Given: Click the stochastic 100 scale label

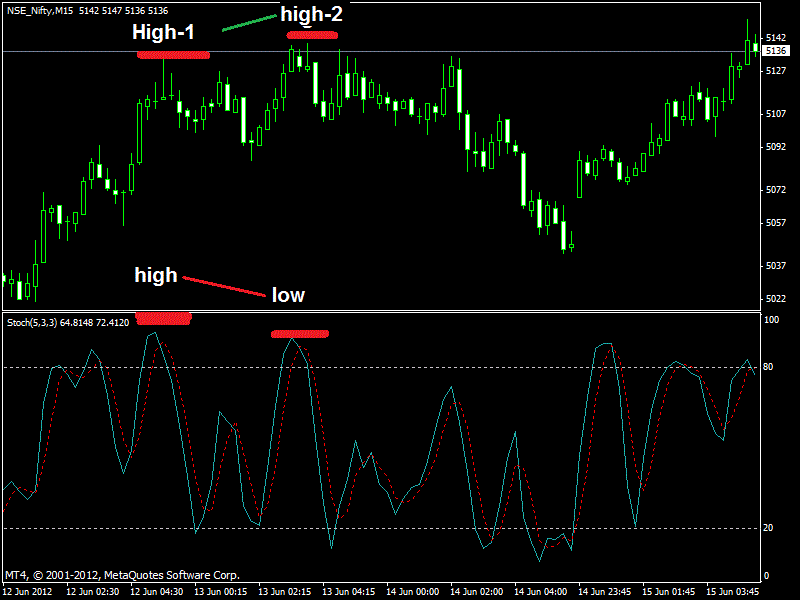Looking at the screenshot, I should [x=771, y=320].
